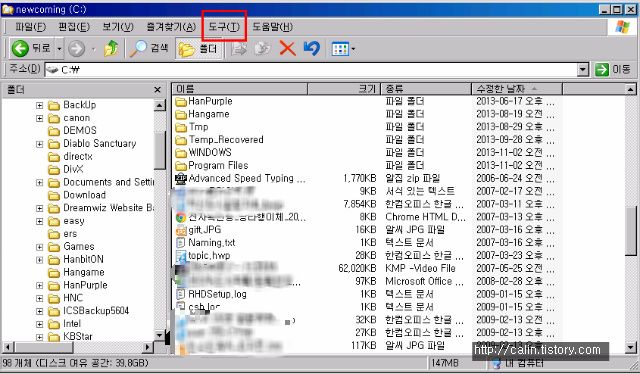640x374 pixels.
Task: Click the BackUp folder icon in tree
Action: pyautogui.click(x=54, y=105)
